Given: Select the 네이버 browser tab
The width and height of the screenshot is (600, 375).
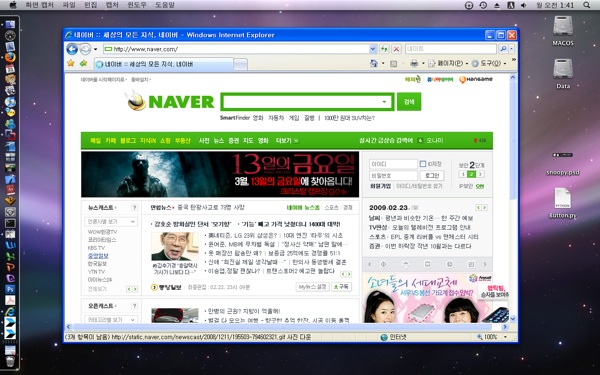Looking at the screenshot, I should coord(163,64).
